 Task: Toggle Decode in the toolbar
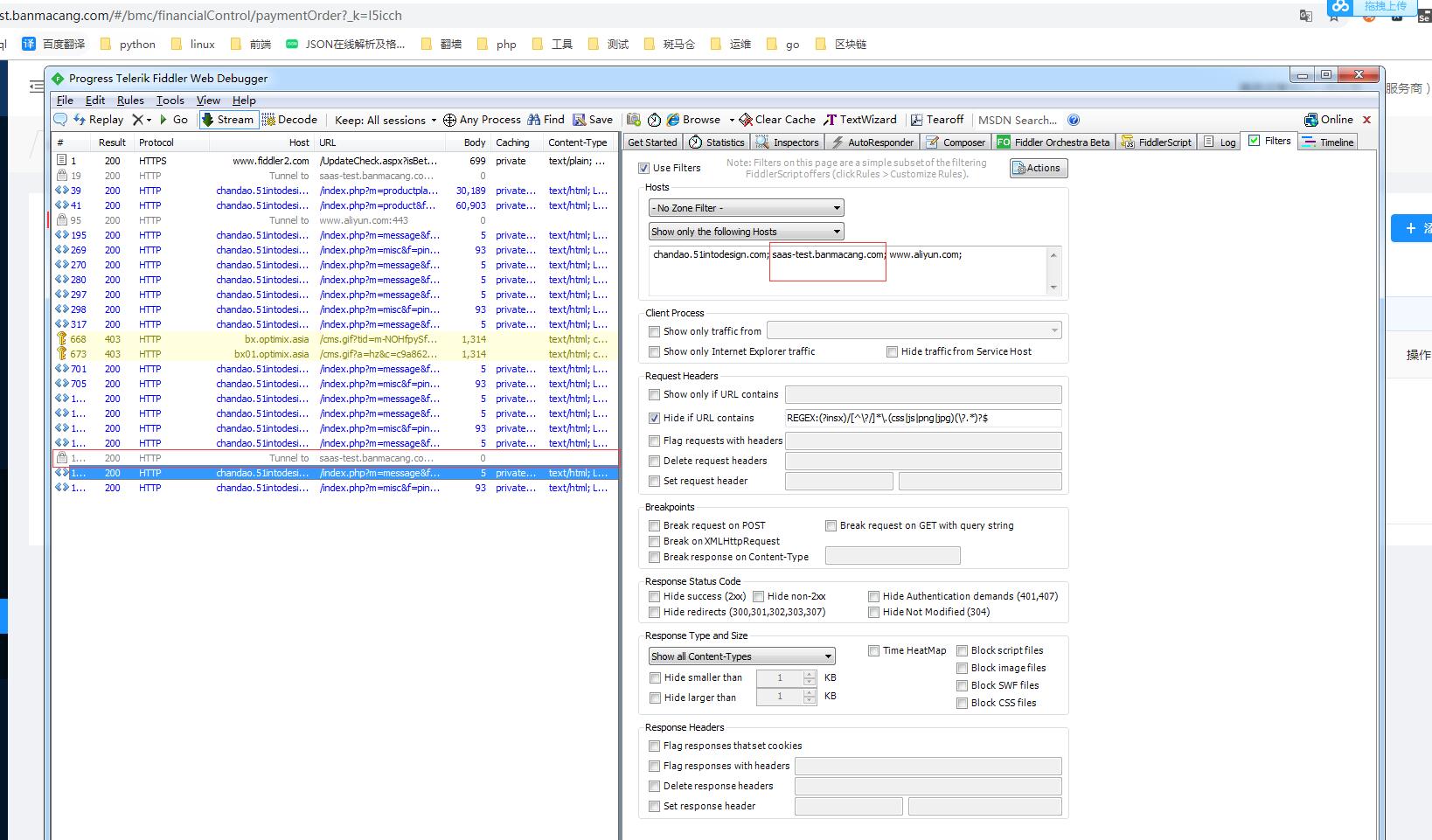289,120
